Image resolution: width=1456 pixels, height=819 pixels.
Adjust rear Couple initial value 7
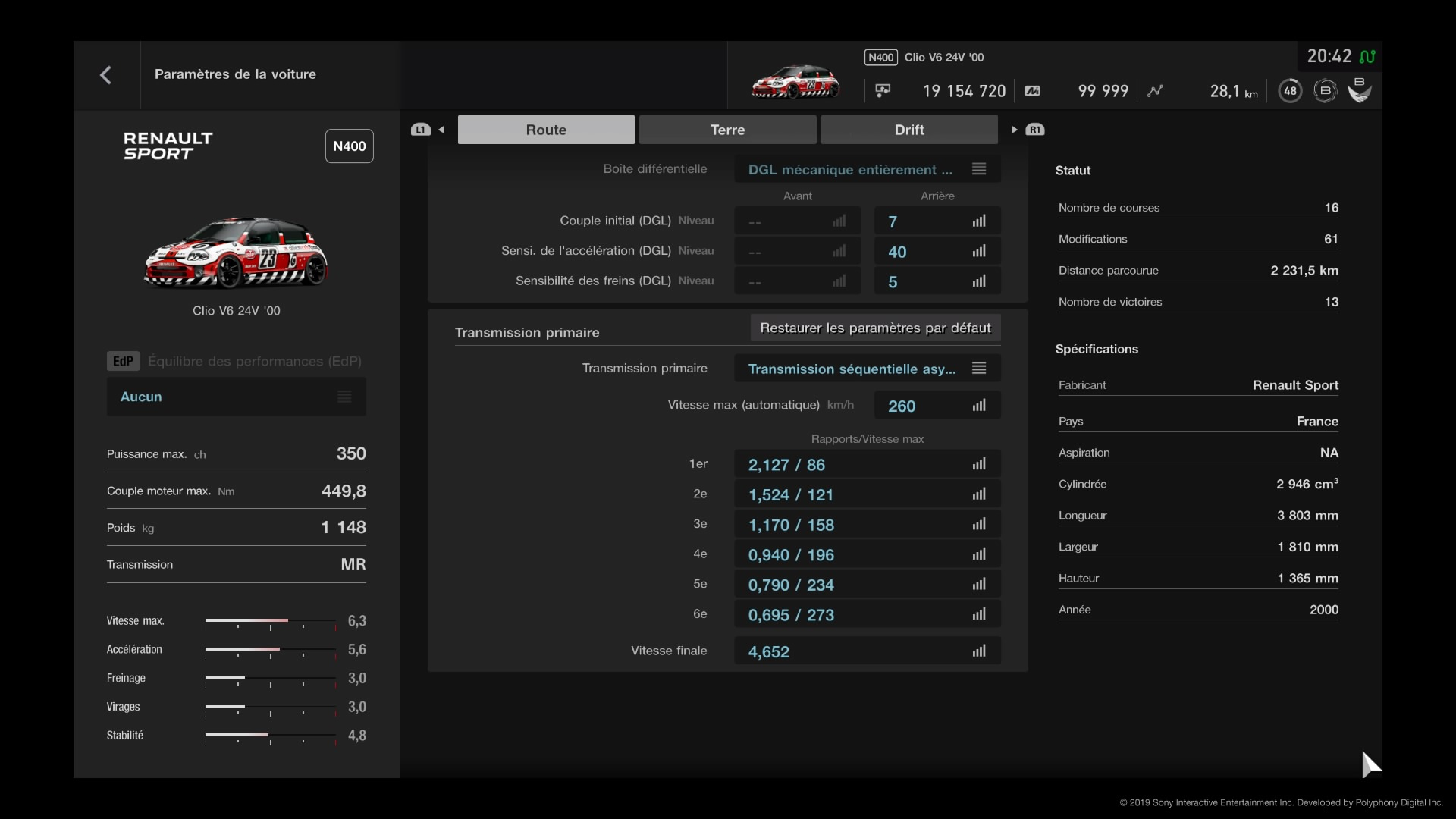click(937, 221)
